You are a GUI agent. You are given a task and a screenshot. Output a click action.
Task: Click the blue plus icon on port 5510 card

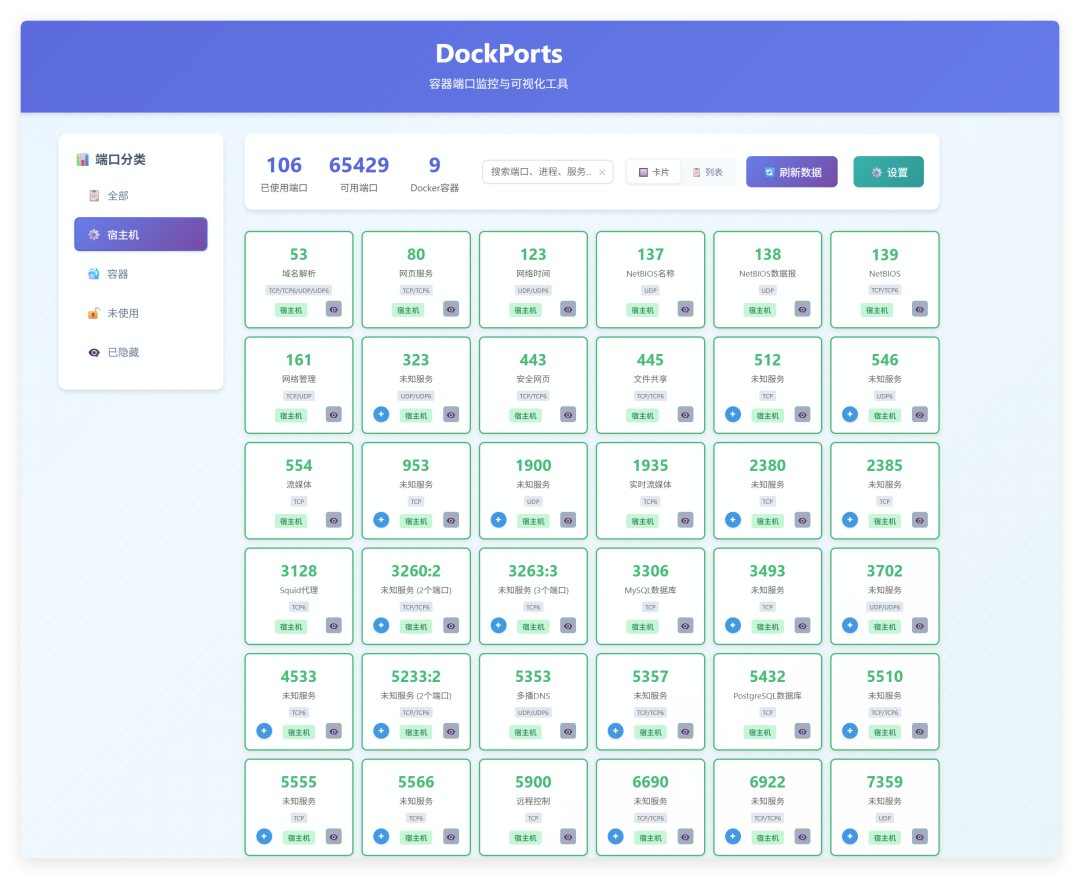tap(850, 731)
